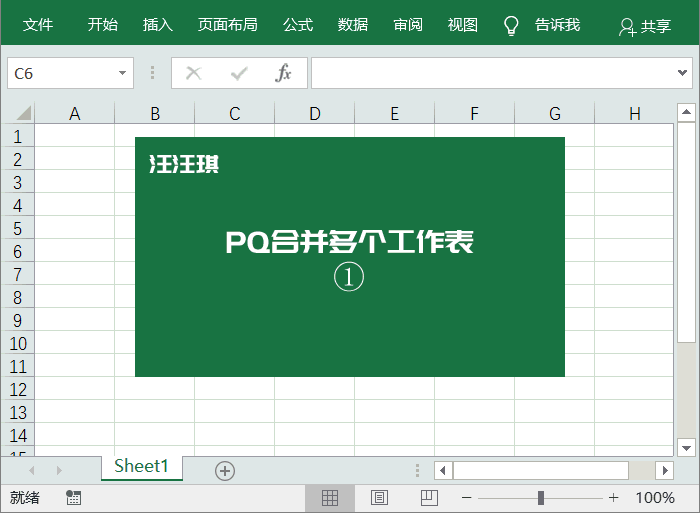
Task: Select row 14 header
Action: click(18, 435)
